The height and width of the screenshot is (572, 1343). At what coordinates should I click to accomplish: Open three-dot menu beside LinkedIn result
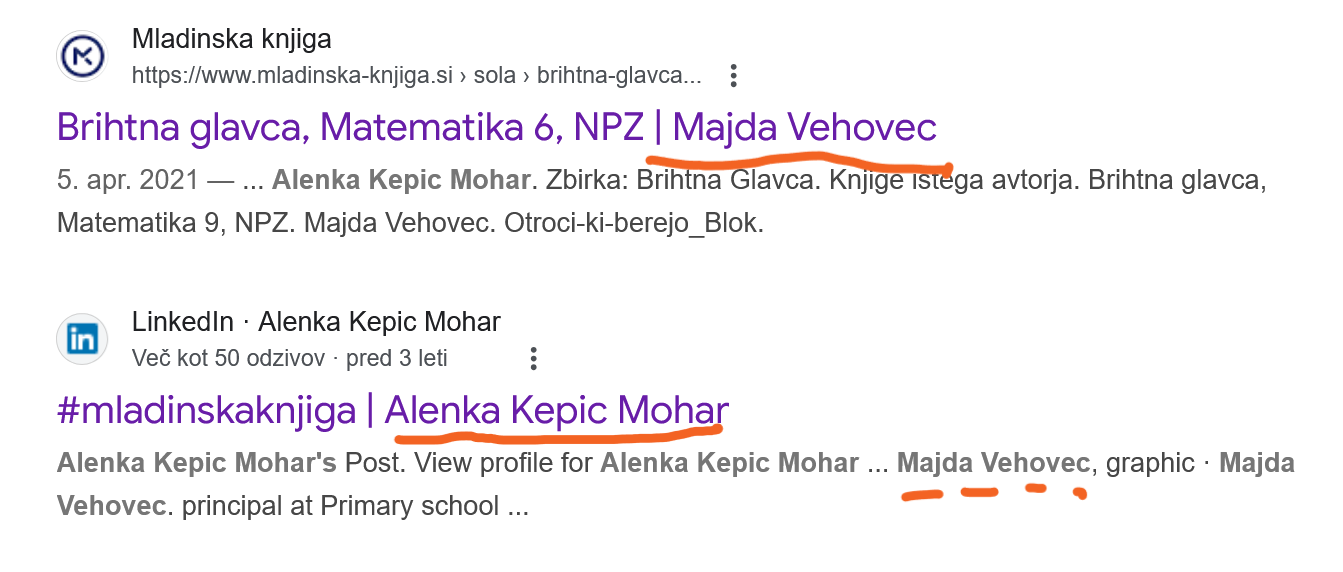click(534, 358)
